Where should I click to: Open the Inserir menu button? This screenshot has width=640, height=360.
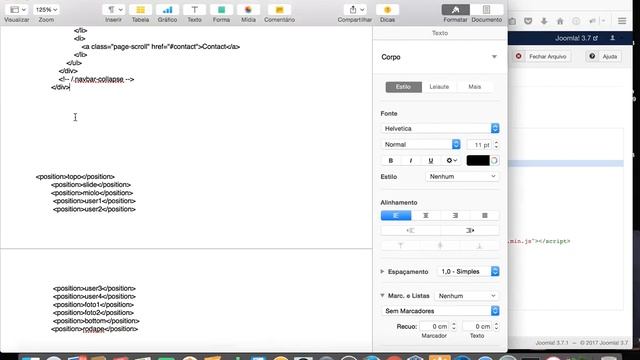(113, 9)
